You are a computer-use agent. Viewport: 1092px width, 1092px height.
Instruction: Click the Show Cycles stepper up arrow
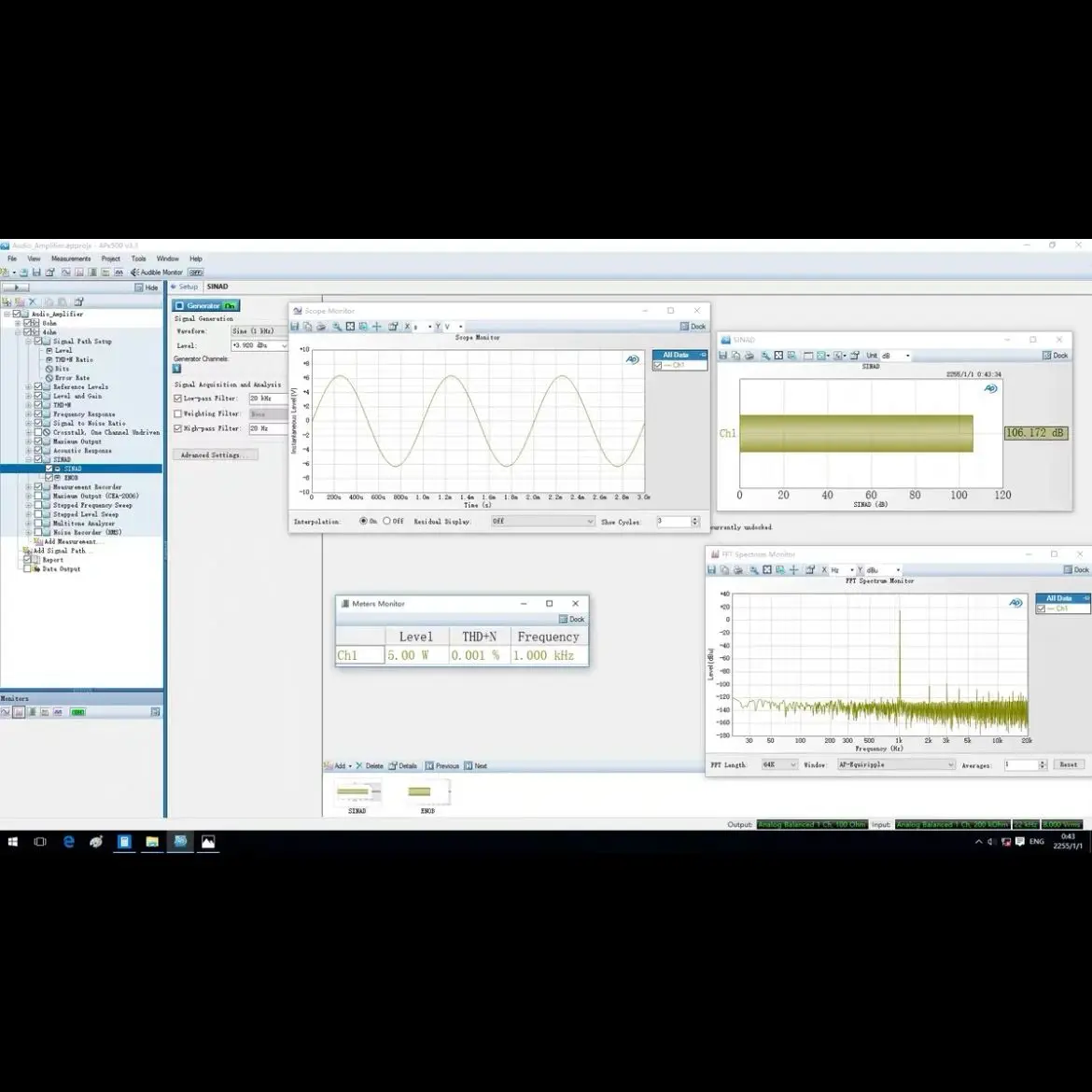pyautogui.click(x=694, y=519)
